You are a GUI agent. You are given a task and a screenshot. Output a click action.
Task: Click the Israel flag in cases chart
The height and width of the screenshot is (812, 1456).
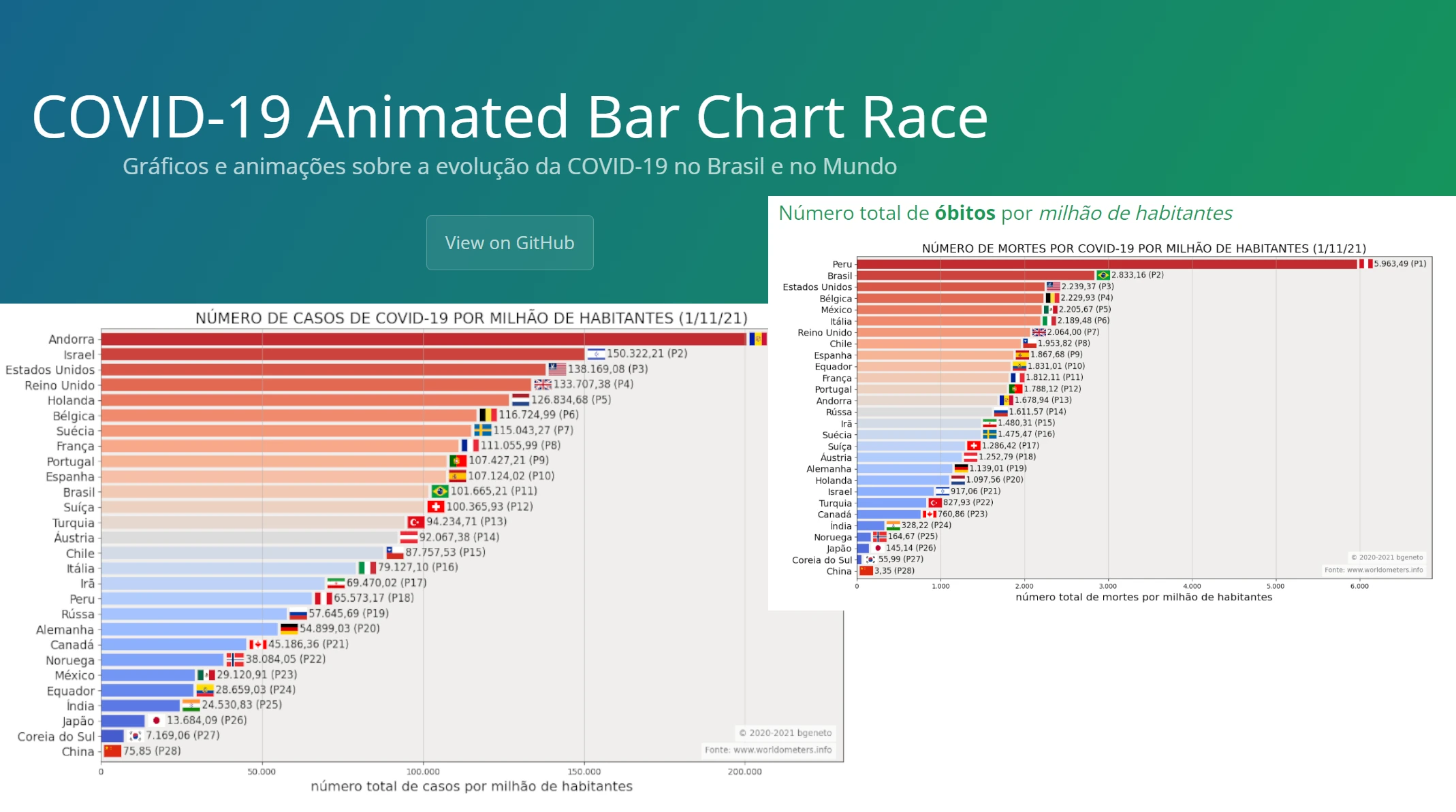click(x=596, y=354)
